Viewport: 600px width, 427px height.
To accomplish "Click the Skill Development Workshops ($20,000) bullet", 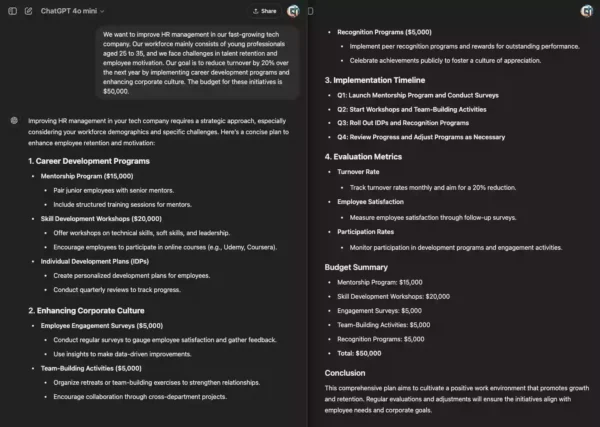I will (101, 218).
